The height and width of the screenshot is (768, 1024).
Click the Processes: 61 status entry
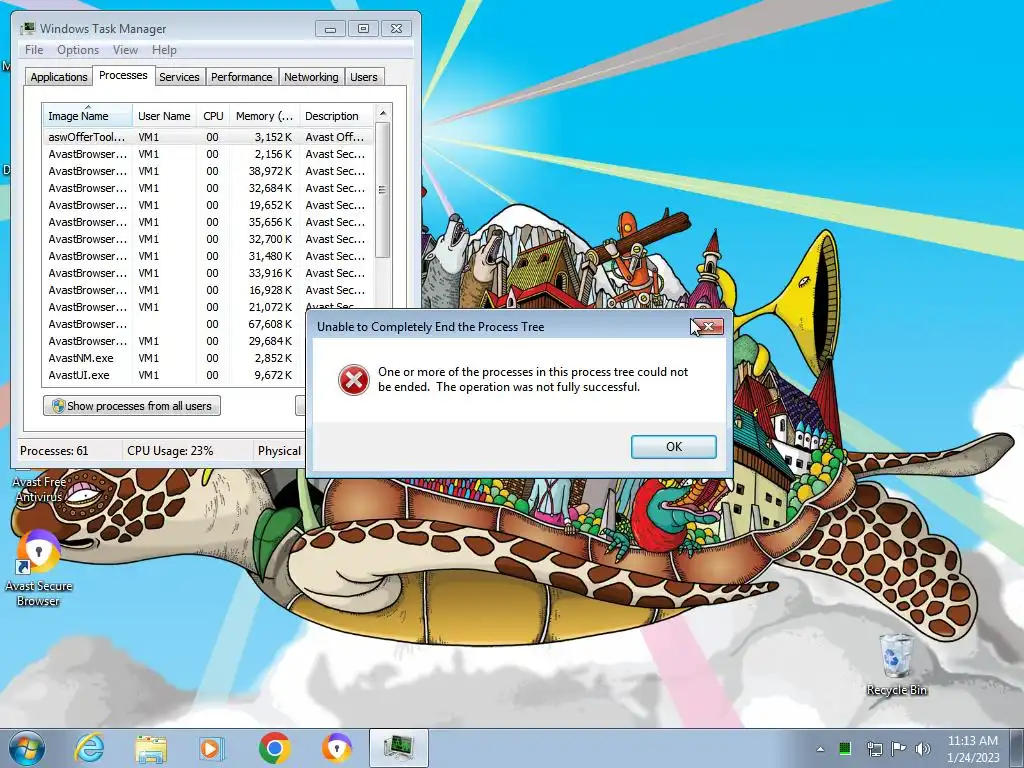pos(54,451)
